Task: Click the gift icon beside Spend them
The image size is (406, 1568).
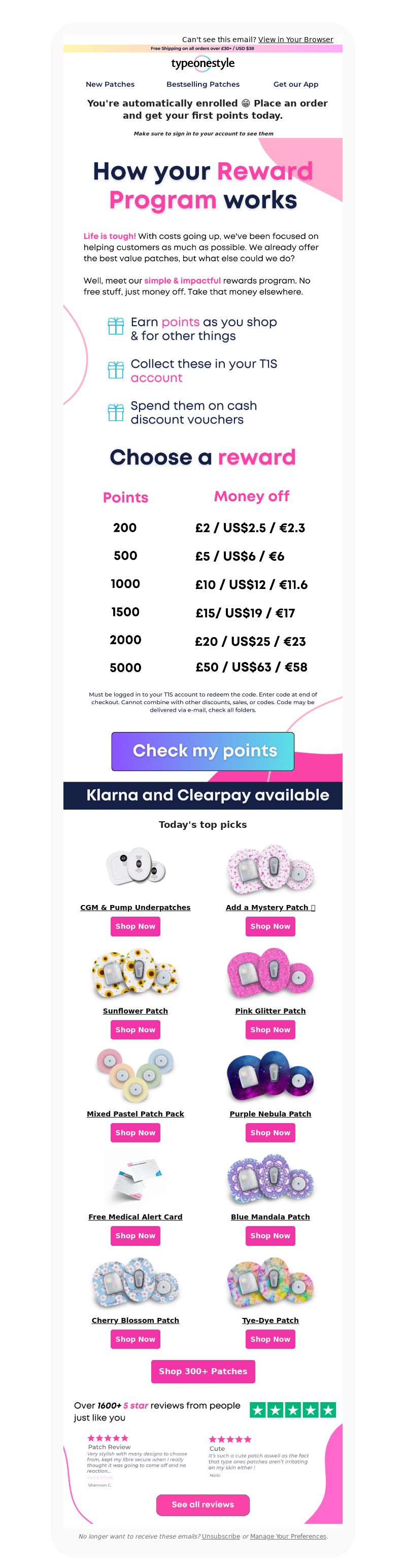Action: coord(116,412)
